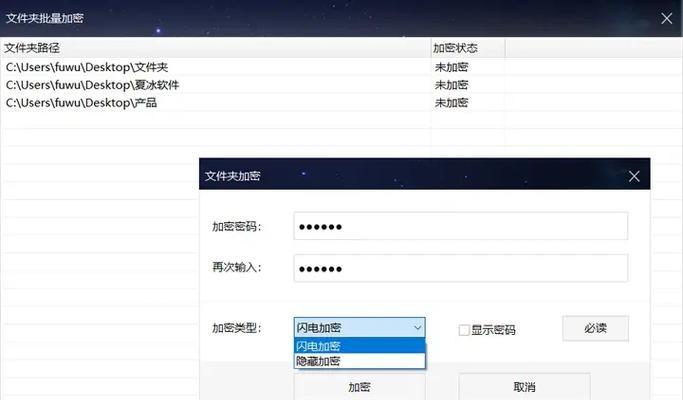Confirm with the 加密 button
Screen dimensions: 683x400
[x=359, y=386]
